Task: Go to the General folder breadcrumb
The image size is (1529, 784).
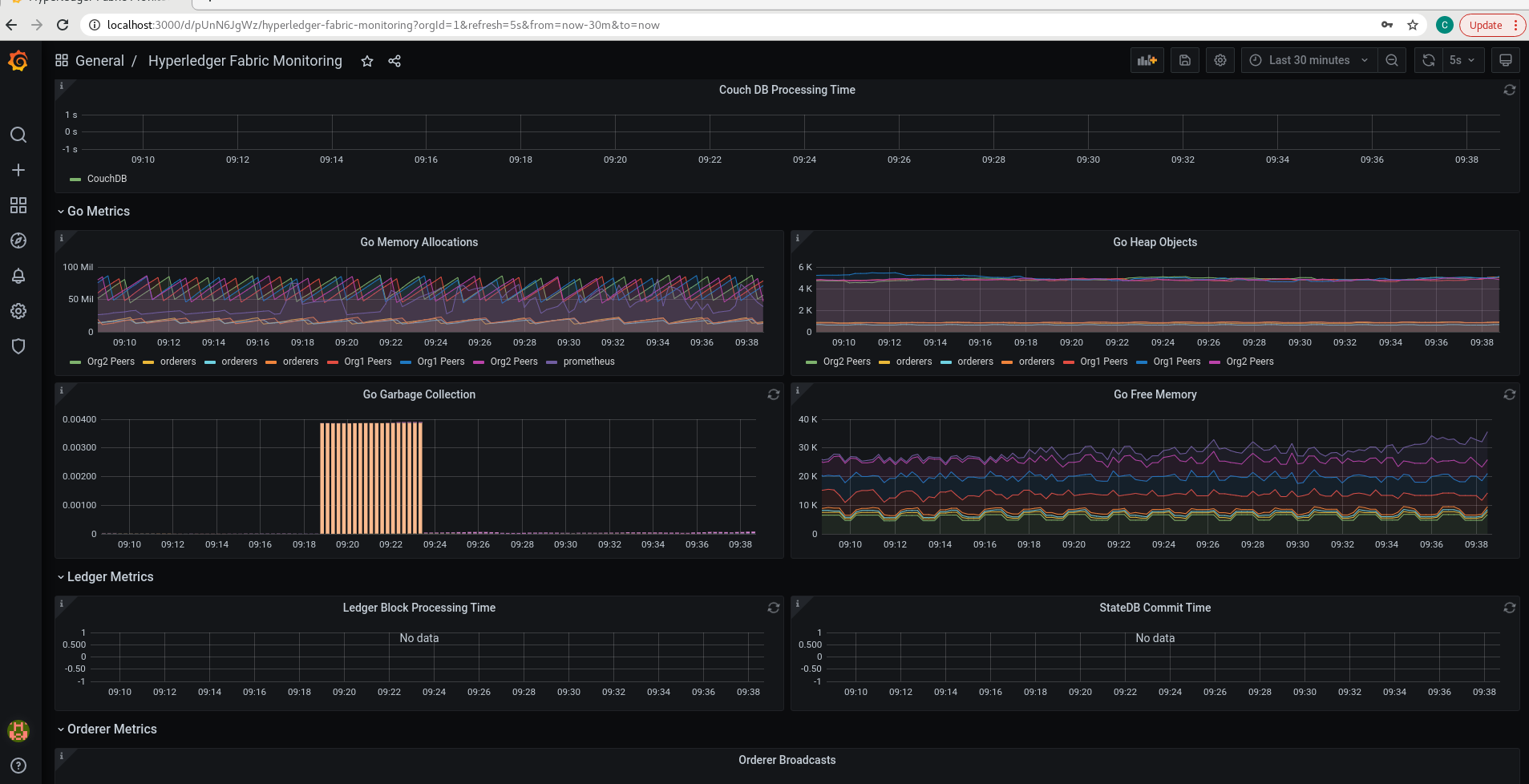Action: [99, 61]
